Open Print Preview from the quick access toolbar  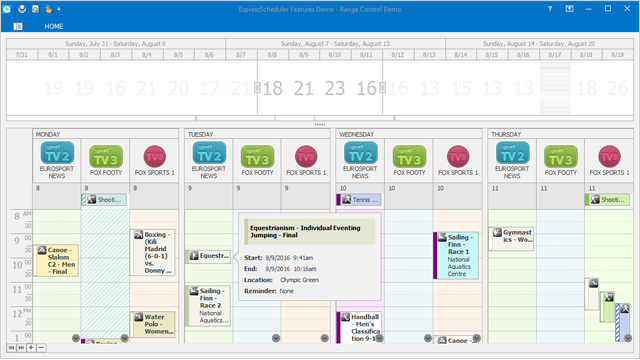point(36,9)
